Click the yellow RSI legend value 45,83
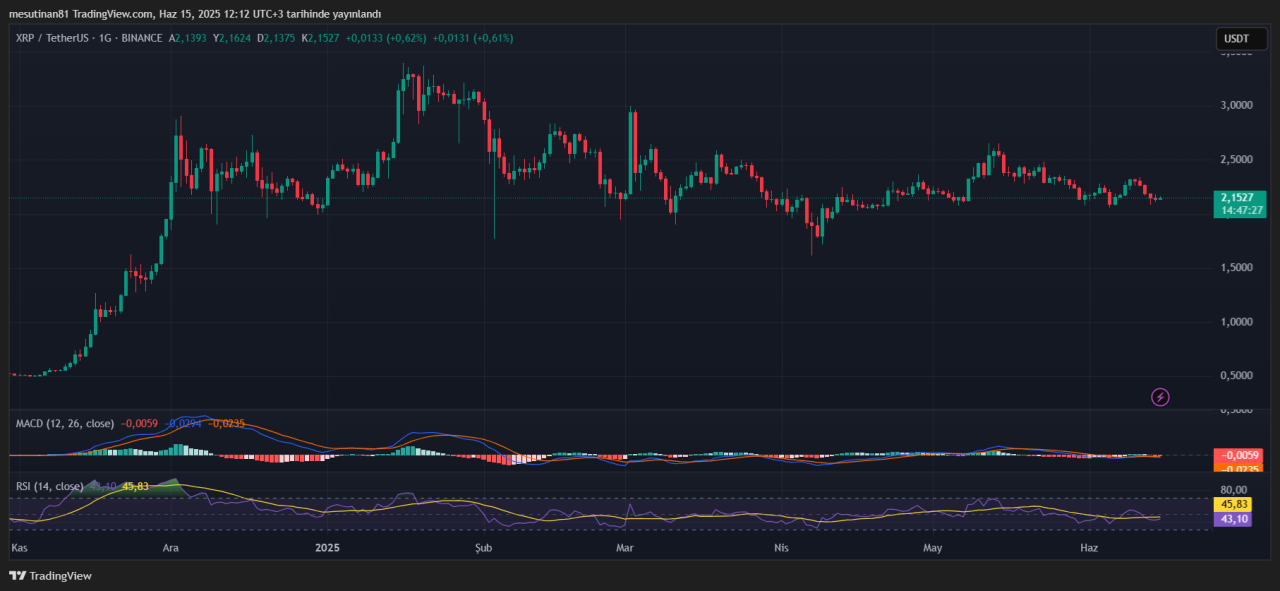Screen dimensions: 1280x591 tap(135, 486)
